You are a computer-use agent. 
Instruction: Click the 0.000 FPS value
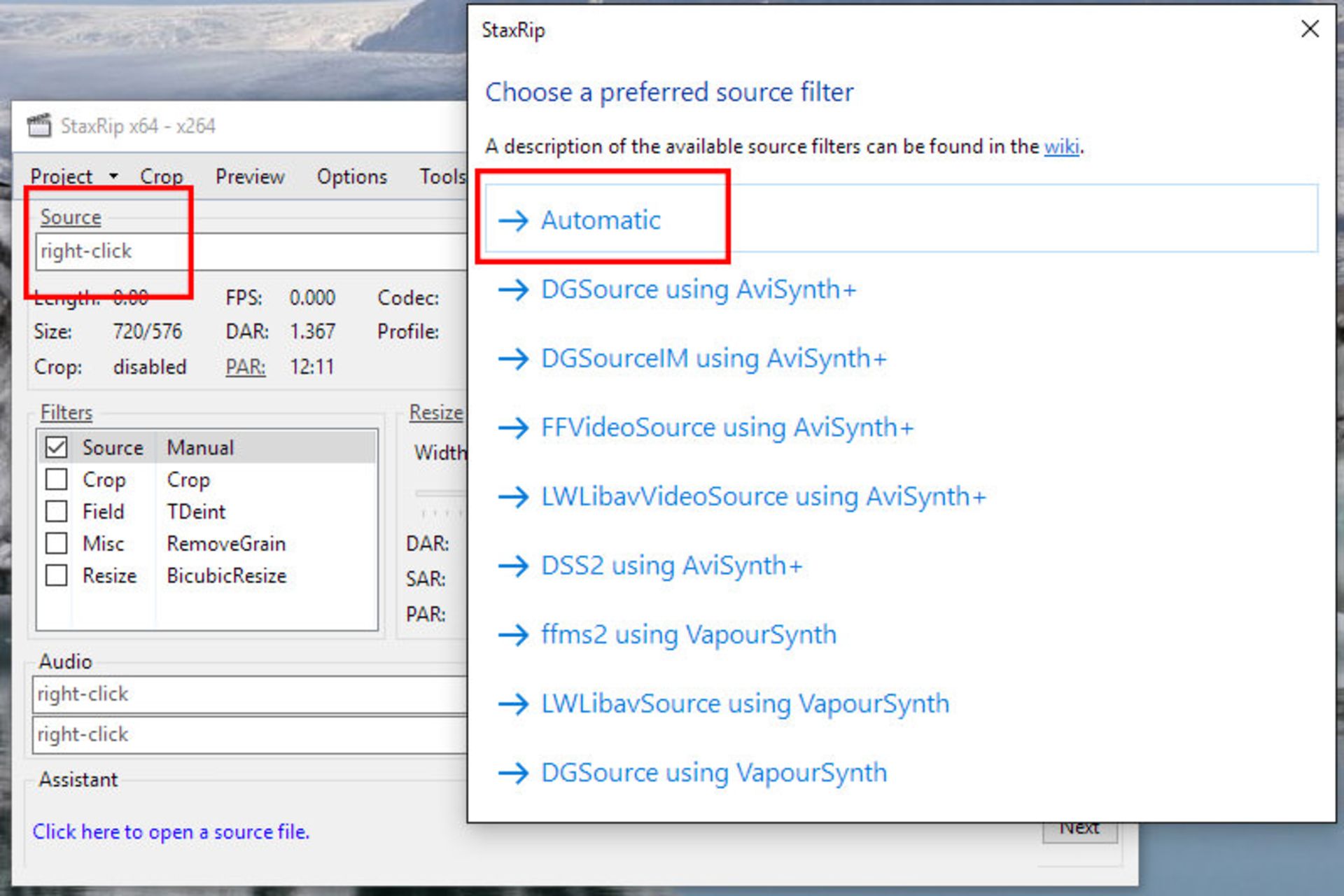pyautogui.click(x=312, y=297)
